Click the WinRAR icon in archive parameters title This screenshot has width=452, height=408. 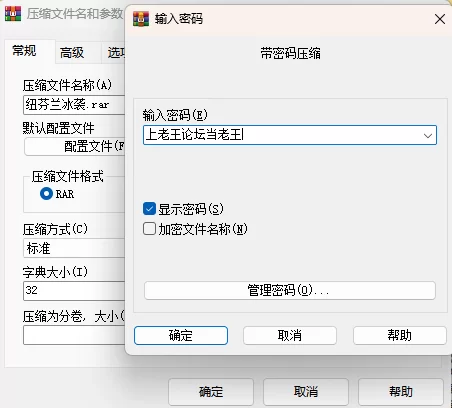pyautogui.click(x=13, y=14)
